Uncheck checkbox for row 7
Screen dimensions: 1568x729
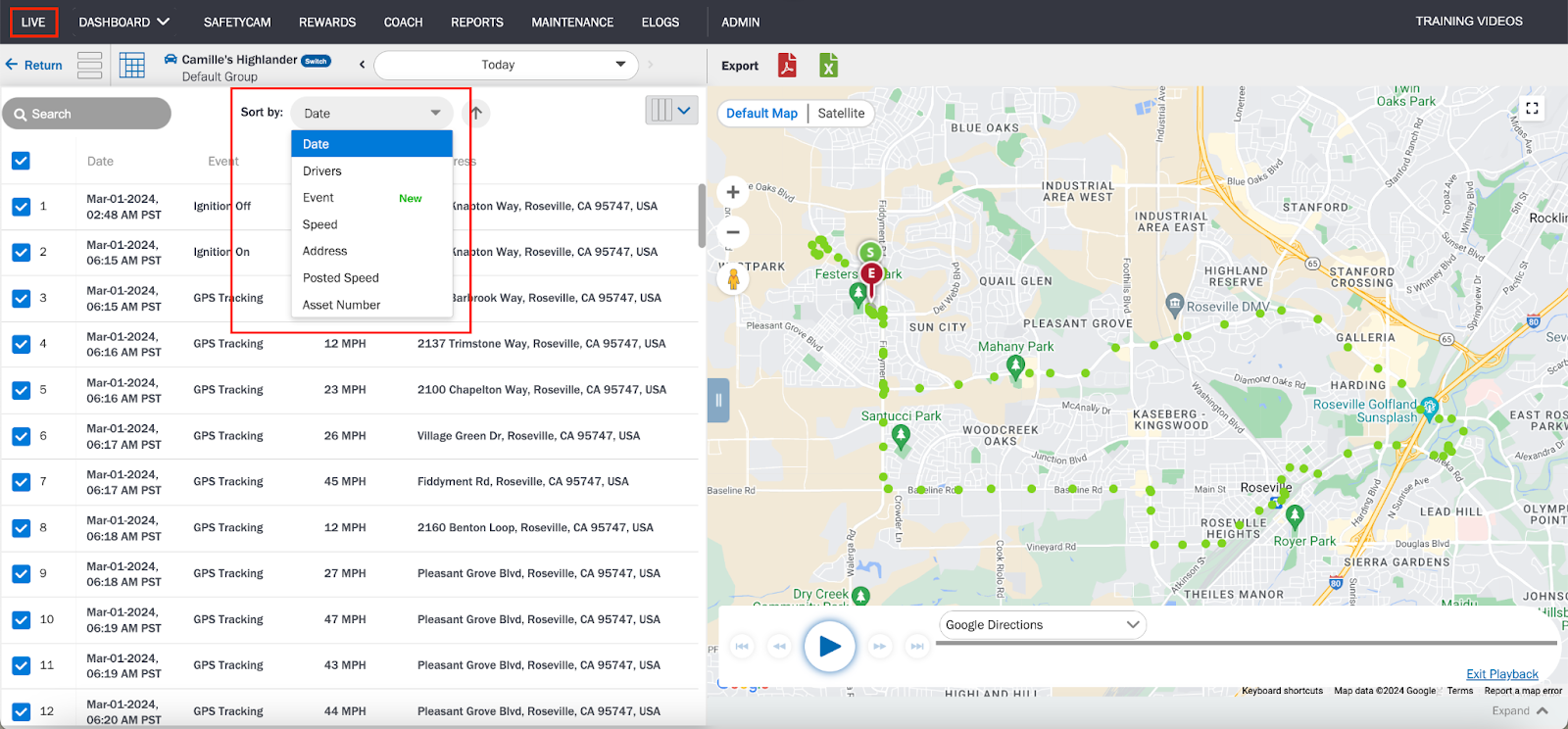[21, 482]
